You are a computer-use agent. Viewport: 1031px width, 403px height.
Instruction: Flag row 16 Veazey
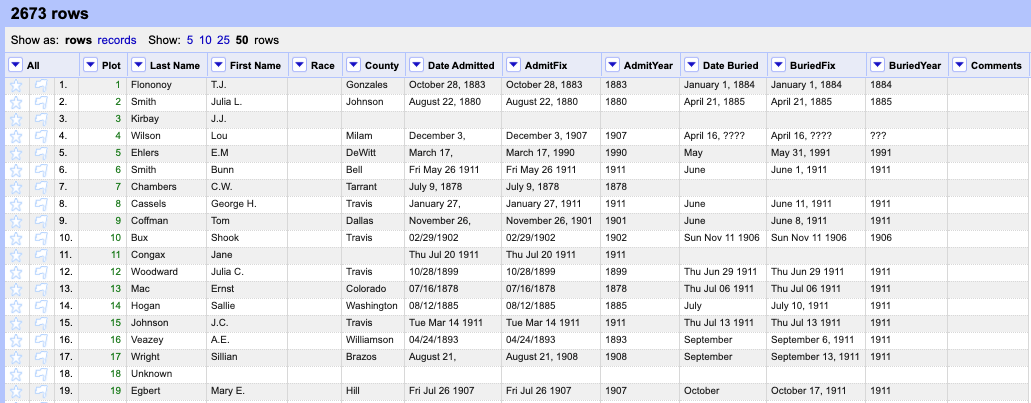pyautogui.click(x=41, y=340)
